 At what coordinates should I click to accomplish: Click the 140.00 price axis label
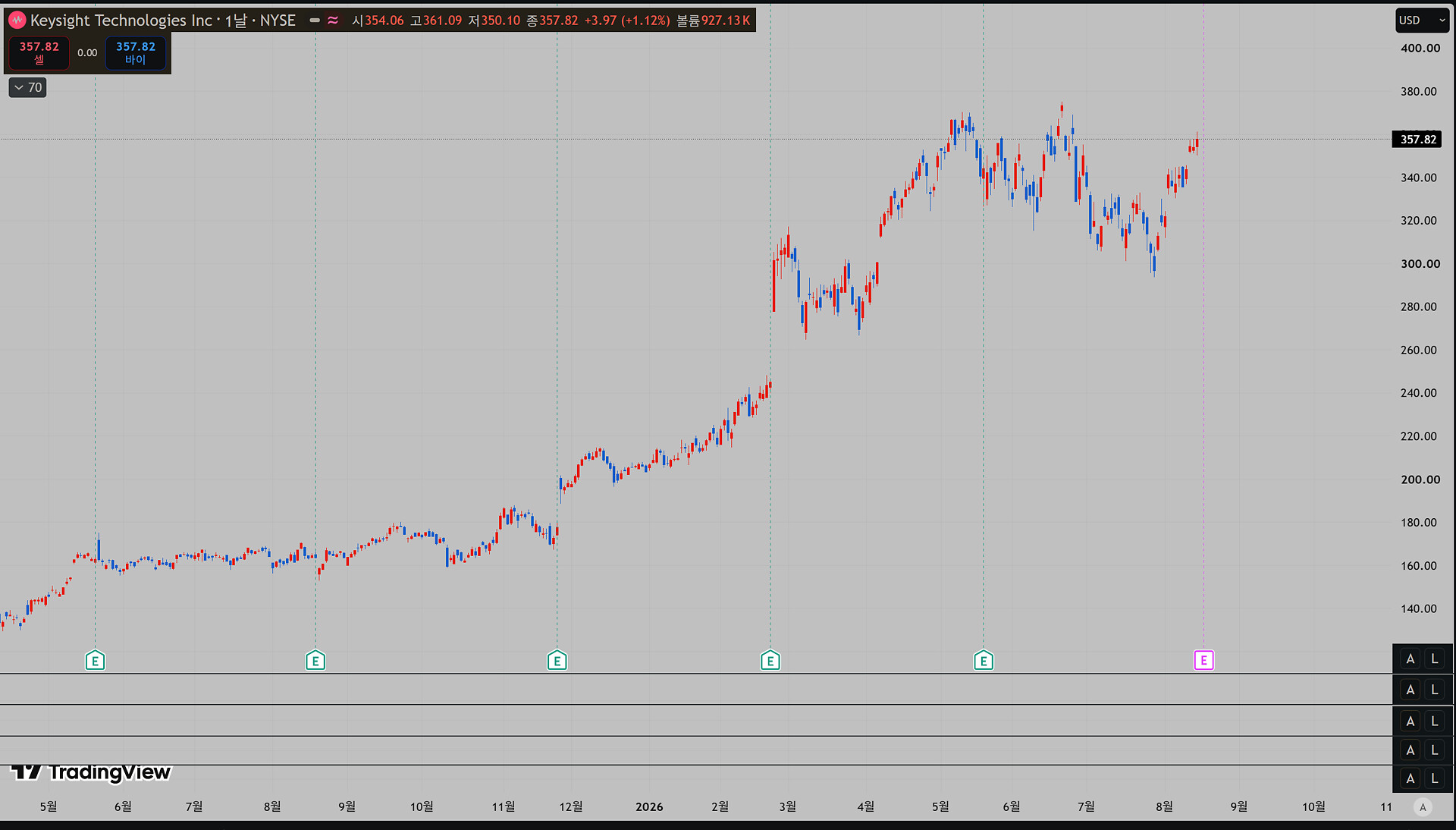click(x=1418, y=608)
